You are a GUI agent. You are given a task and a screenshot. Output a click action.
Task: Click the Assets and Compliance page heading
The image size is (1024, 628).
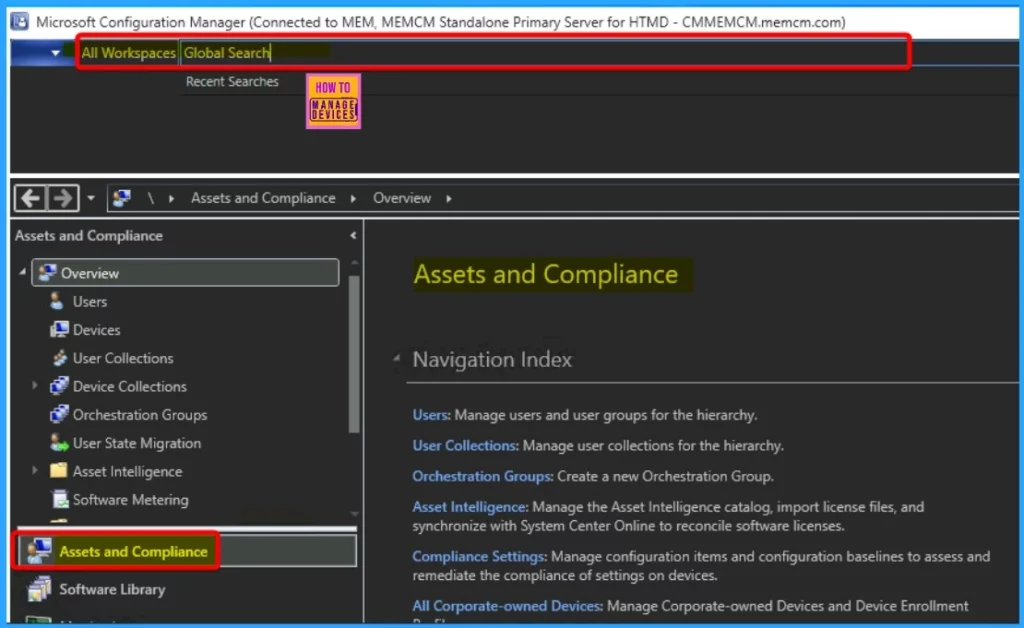tap(546, 274)
